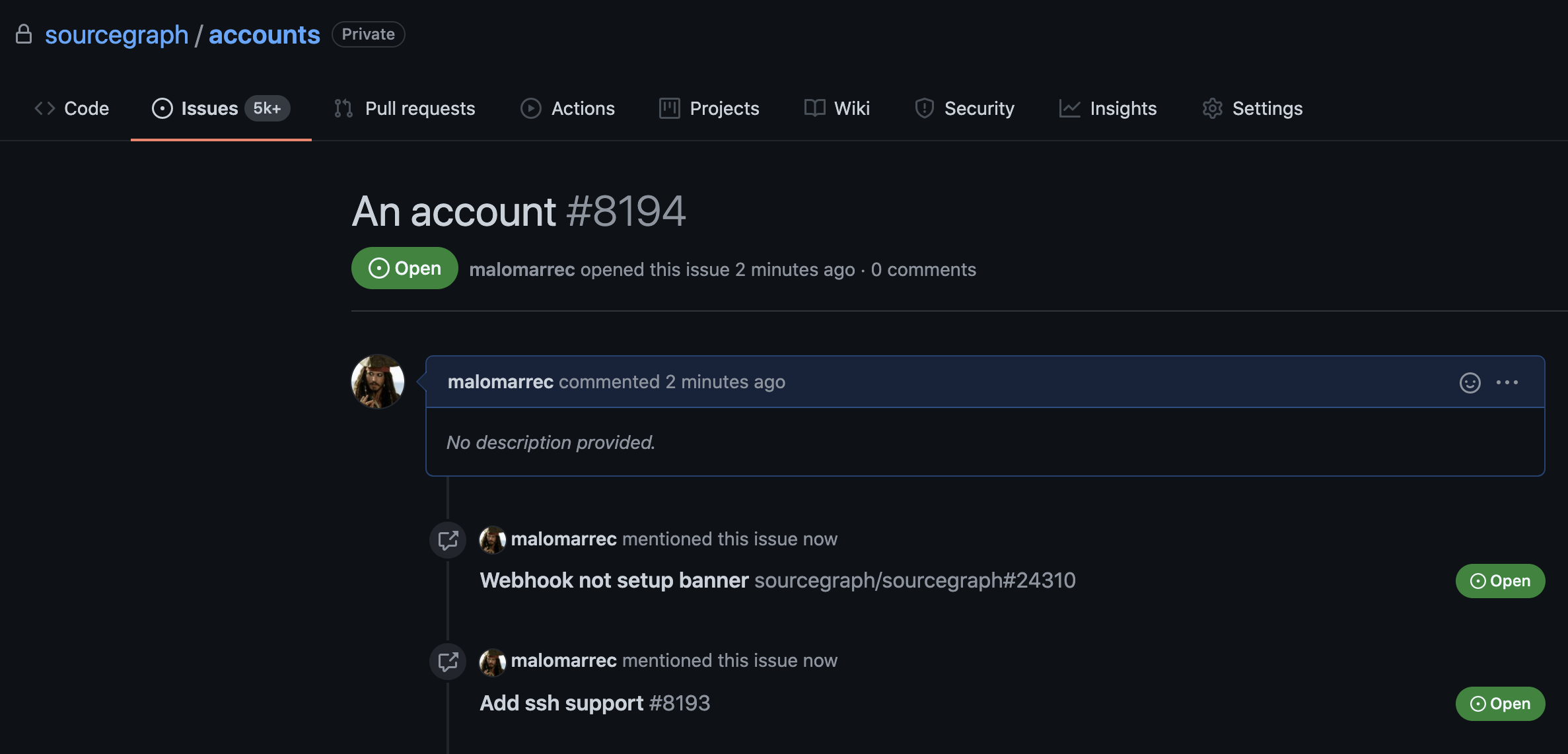Click the Open badge for the Webhook banner issue
The image size is (1568, 754).
[x=1501, y=581]
